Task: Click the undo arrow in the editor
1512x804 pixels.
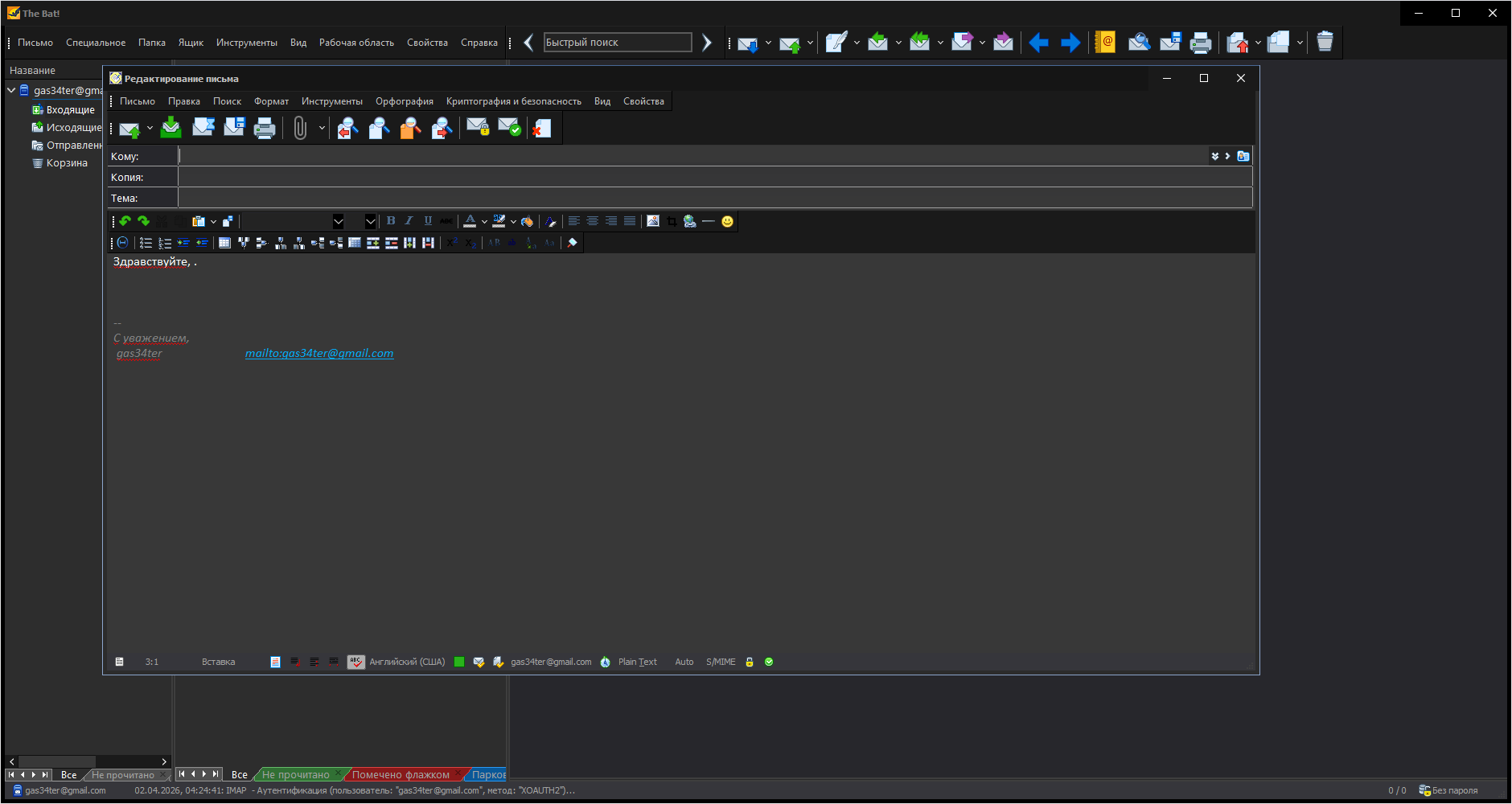Action: pos(125,221)
